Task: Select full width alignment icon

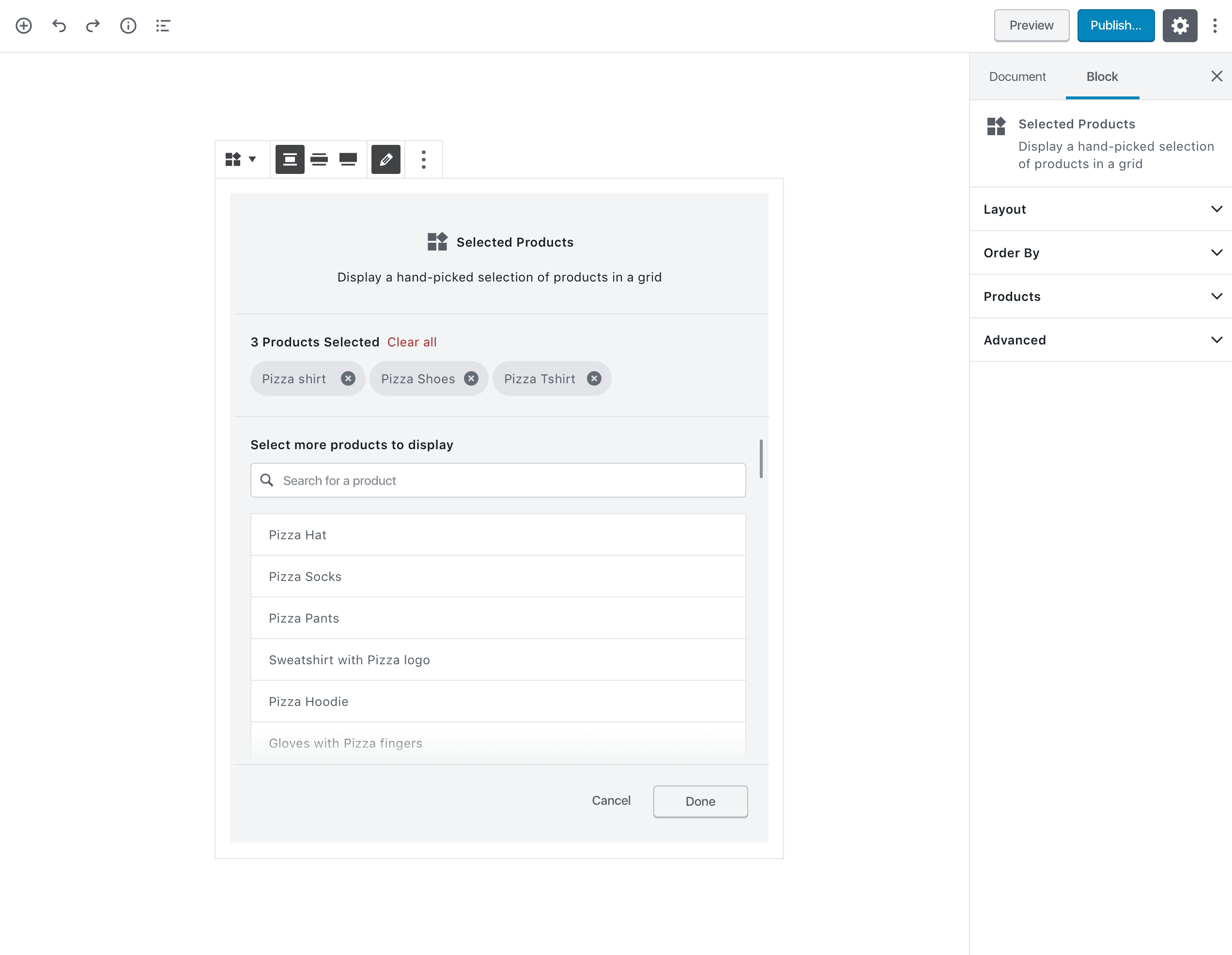Action: (348, 159)
